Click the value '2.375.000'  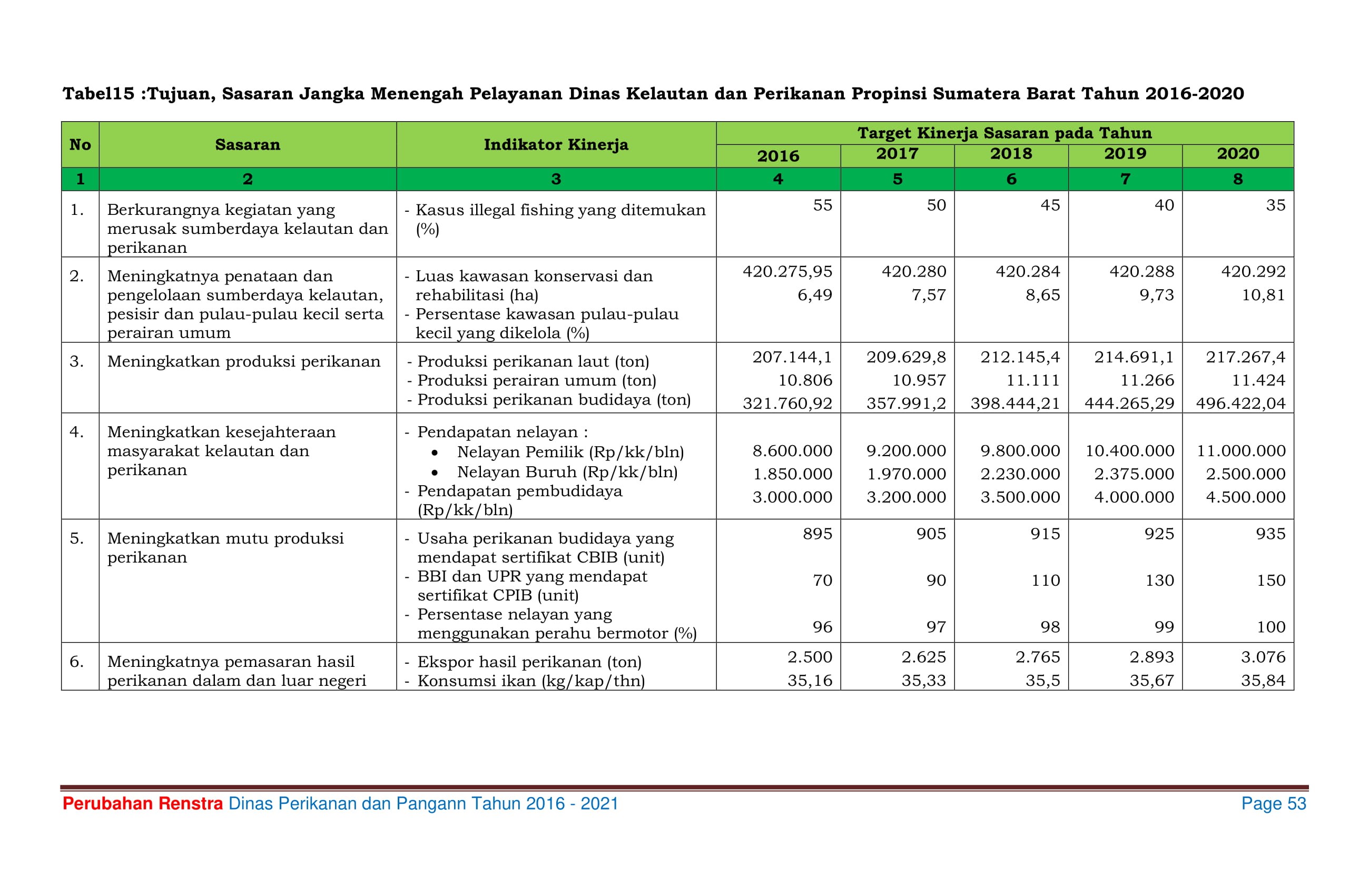pyautogui.click(x=1134, y=474)
